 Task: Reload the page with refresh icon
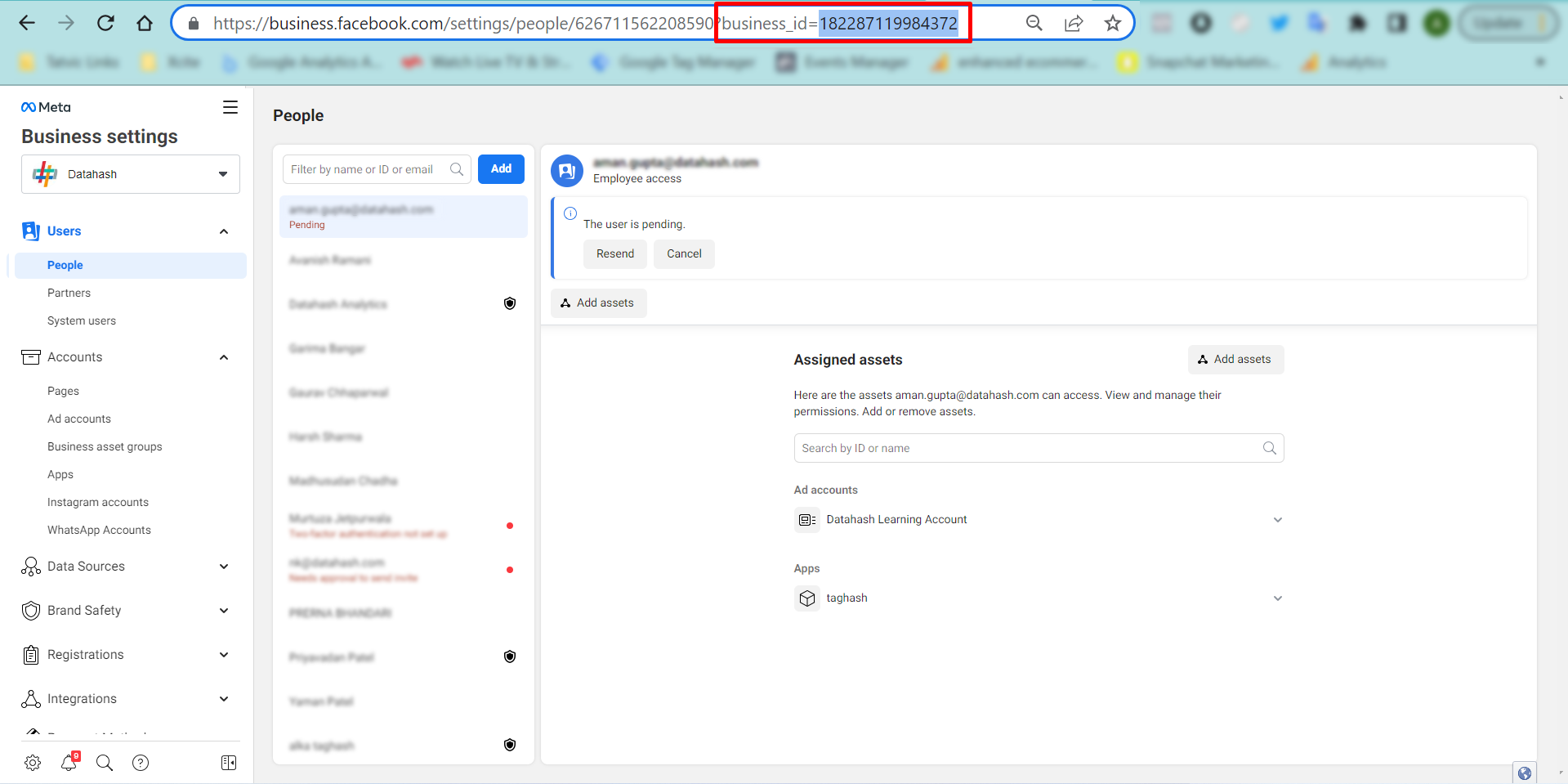[105, 23]
